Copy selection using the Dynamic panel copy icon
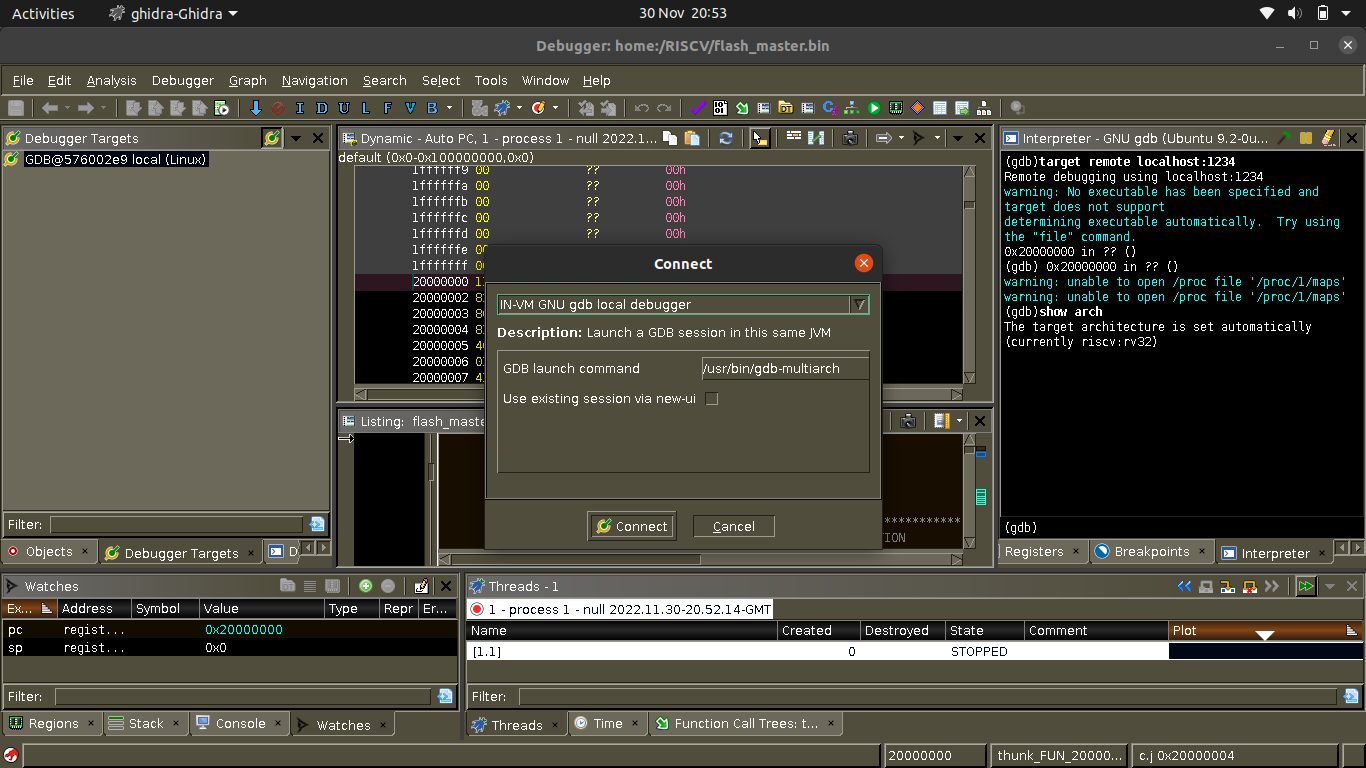Image resolution: width=1366 pixels, height=768 pixels. (668, 138)
